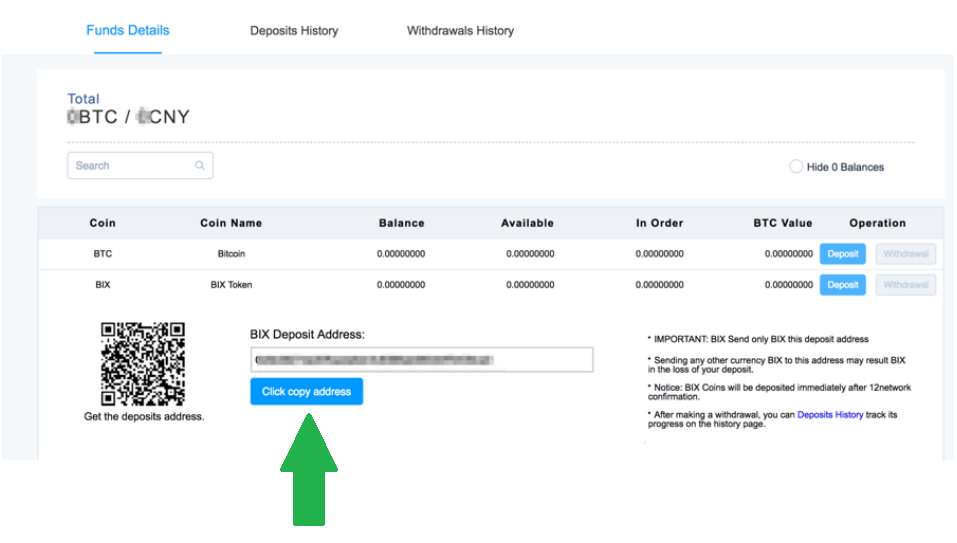This screenshot has height=543, width=957.
Task: Click the Coin column header
Action: pyautogui.click(x=103, y=223)
